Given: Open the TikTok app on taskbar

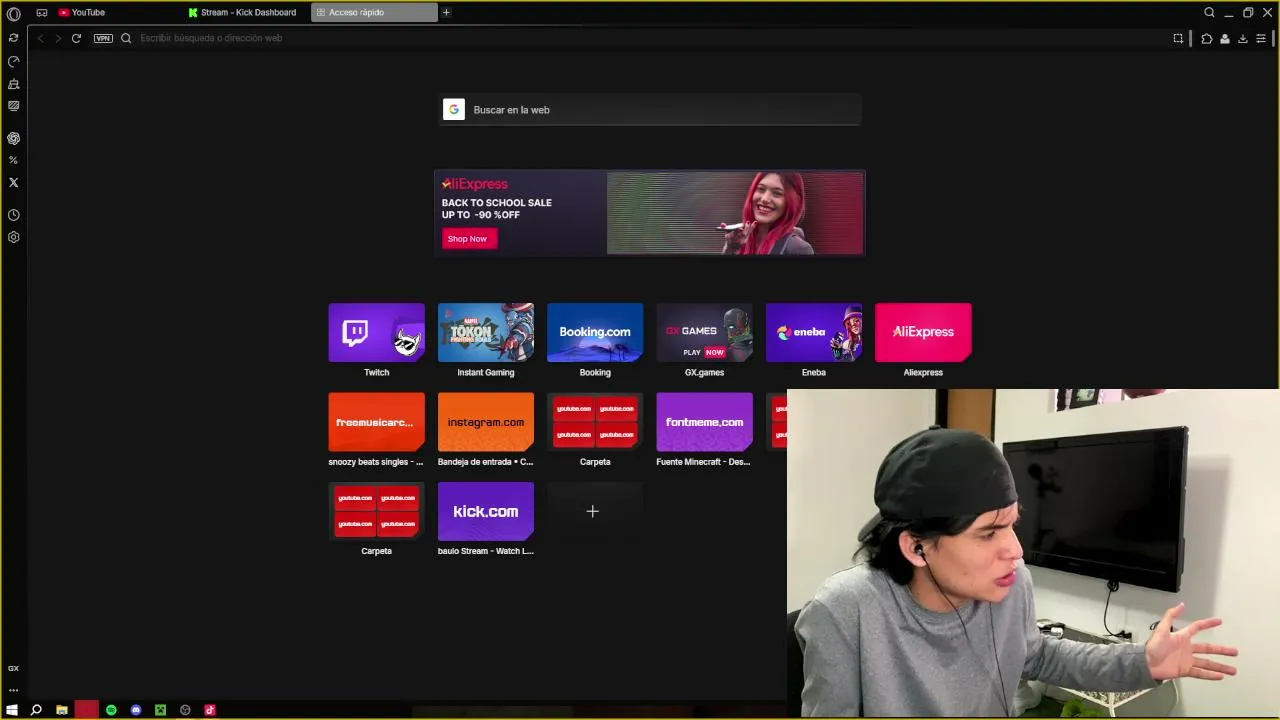Looking at the screenshot, I should coord(210,710).
